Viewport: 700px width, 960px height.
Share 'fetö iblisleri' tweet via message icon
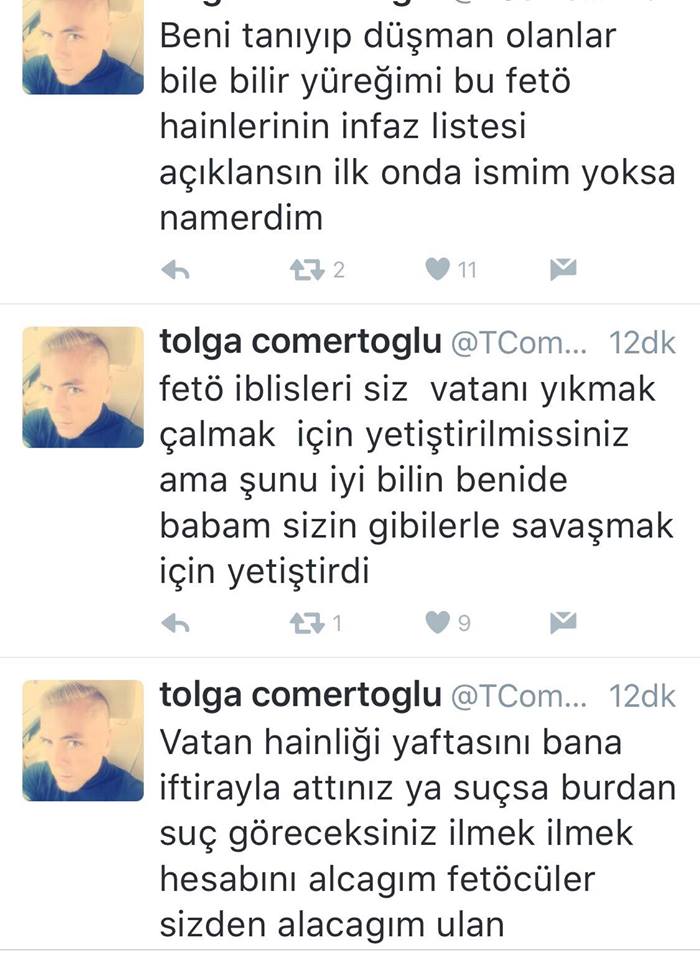[563, 623]
